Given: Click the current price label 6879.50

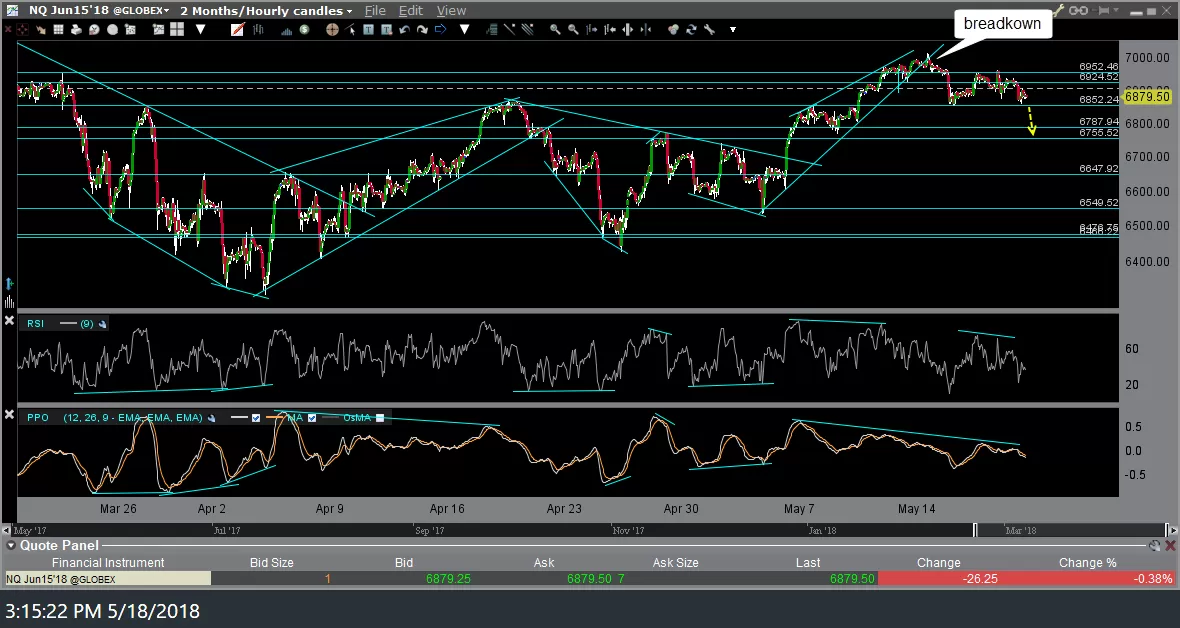Looking at the screenshot, I should pyautogui.click(x=1148, y=96).
